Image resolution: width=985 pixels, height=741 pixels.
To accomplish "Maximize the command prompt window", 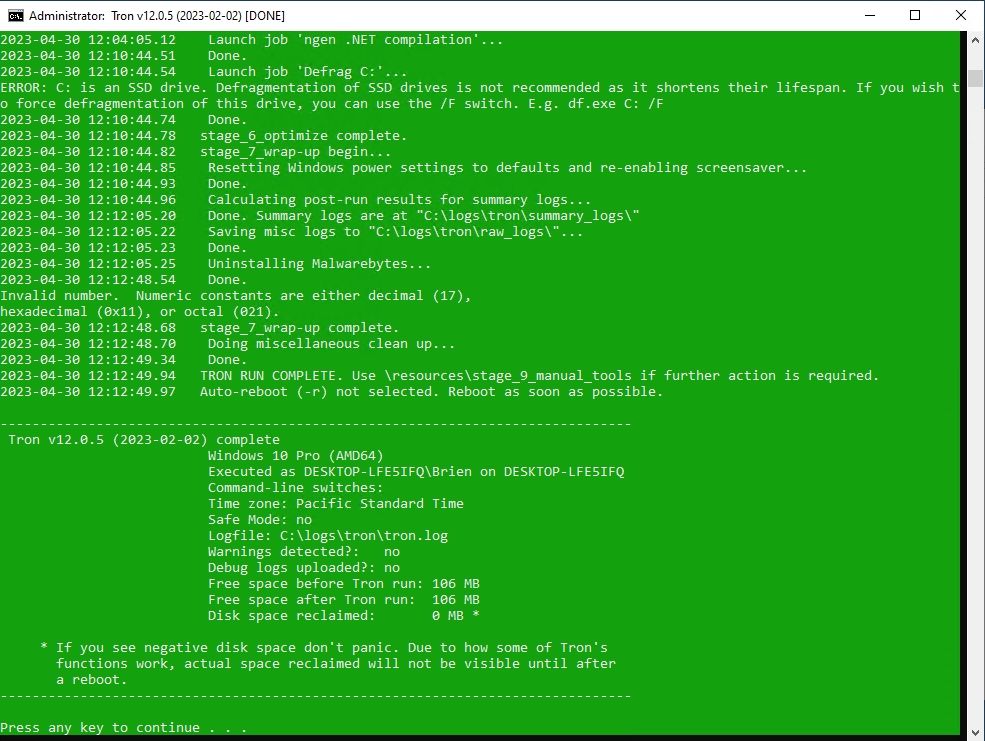I will coord(913,15).
